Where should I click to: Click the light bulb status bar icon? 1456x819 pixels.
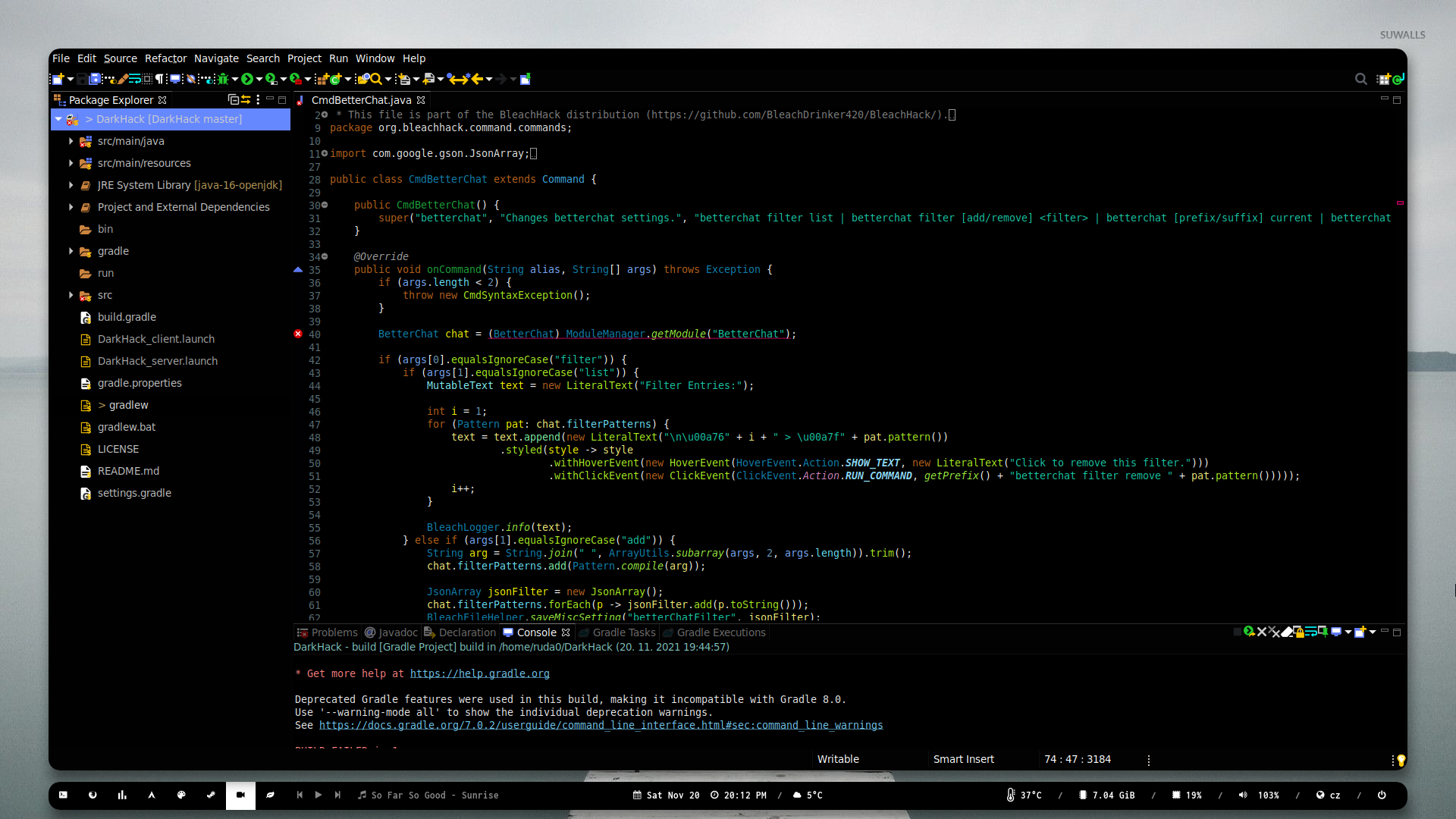coord(1401,760)
